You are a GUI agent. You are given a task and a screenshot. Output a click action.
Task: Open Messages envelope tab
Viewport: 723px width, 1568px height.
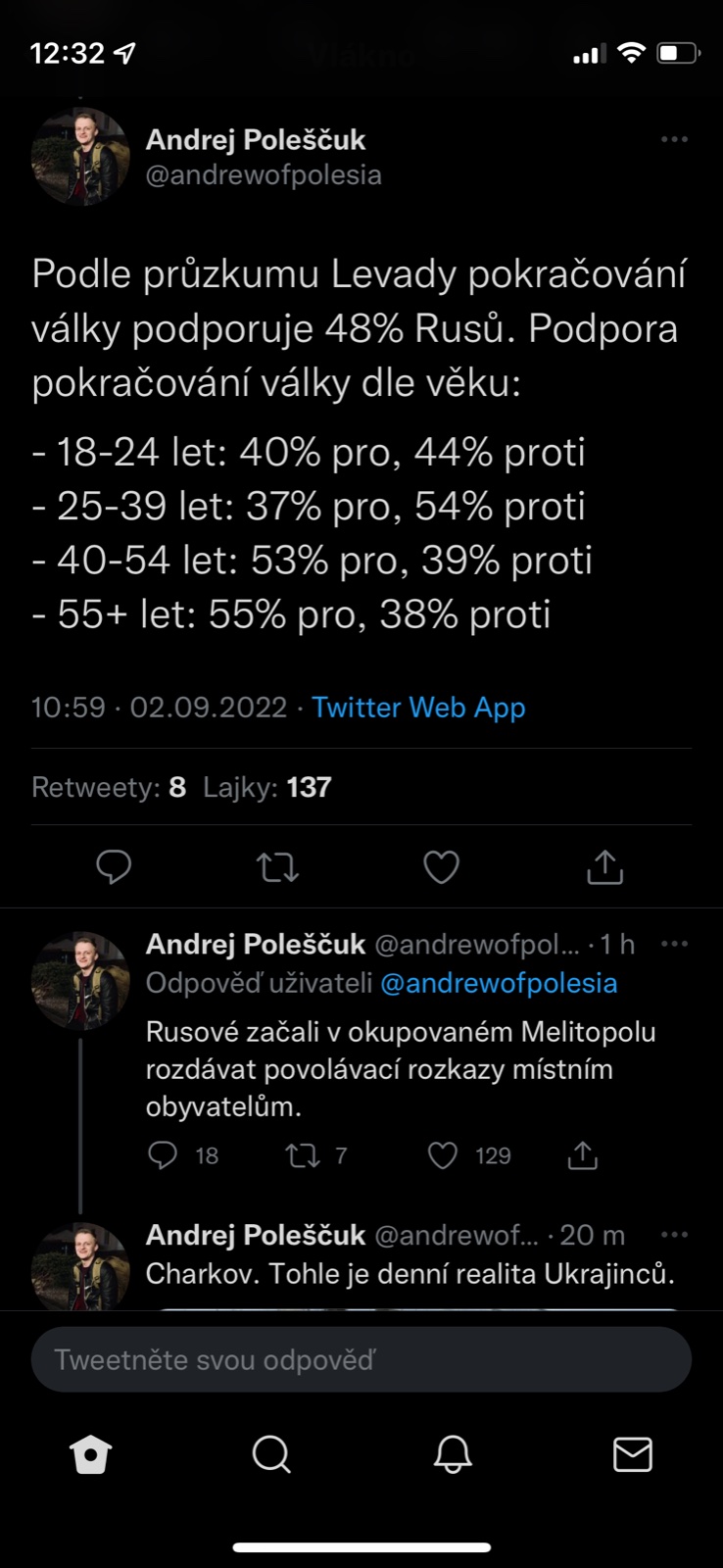pyautogui.click(x=632, y=1455)
